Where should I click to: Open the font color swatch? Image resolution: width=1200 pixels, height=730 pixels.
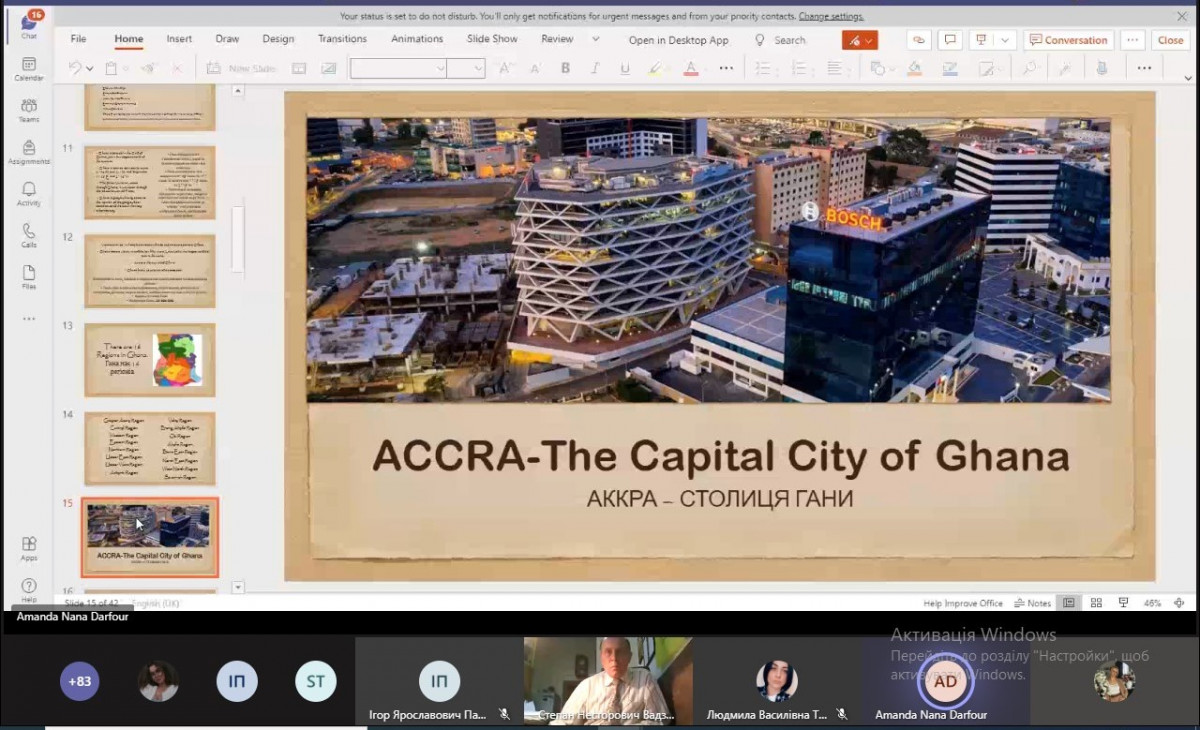(690, 68)
